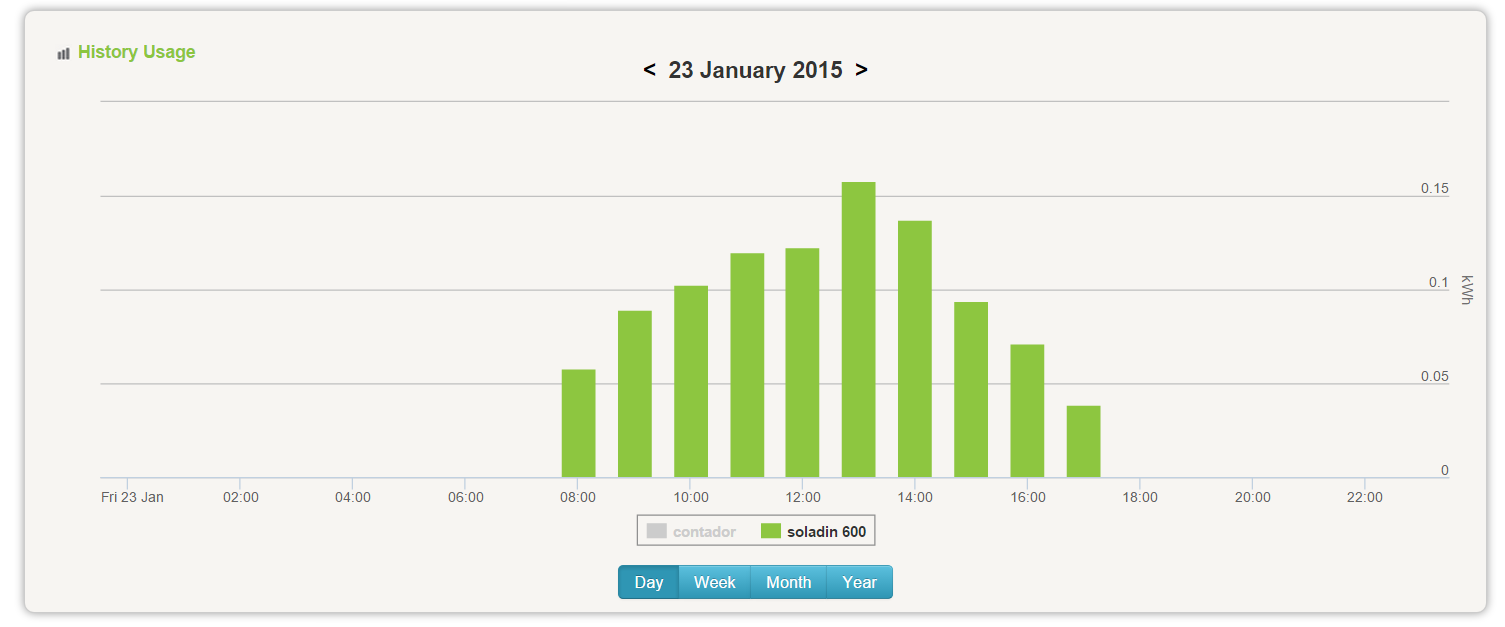Select the shortest bar at 17:00
The image size is (1505, 627).
(x=1083, y=442)
